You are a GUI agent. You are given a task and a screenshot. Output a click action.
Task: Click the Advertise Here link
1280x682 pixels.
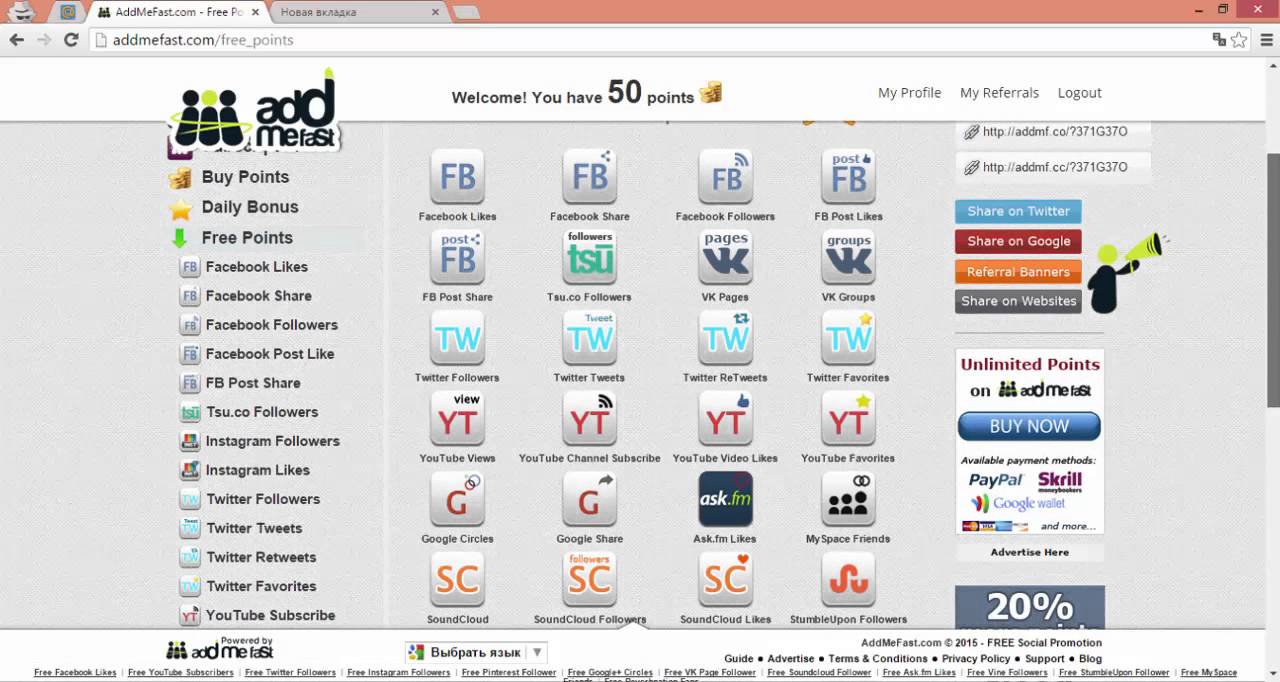1029,552
